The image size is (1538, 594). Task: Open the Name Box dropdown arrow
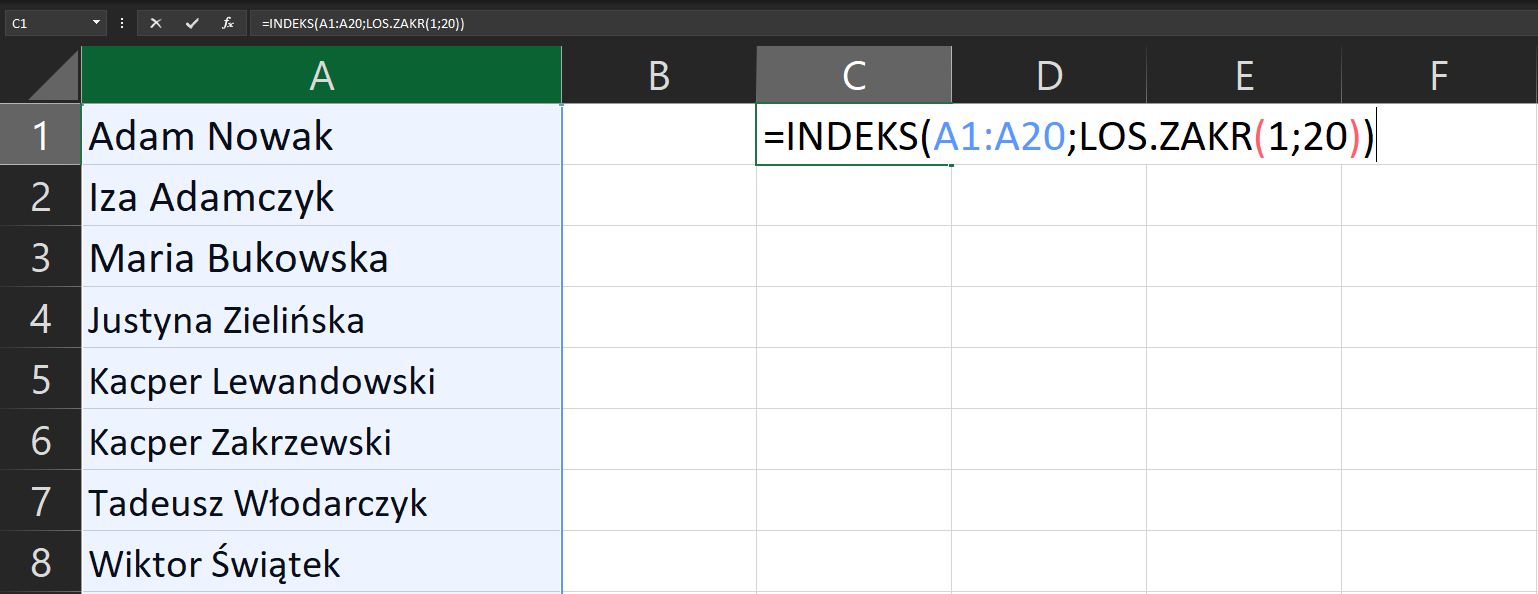click(96, 22)
